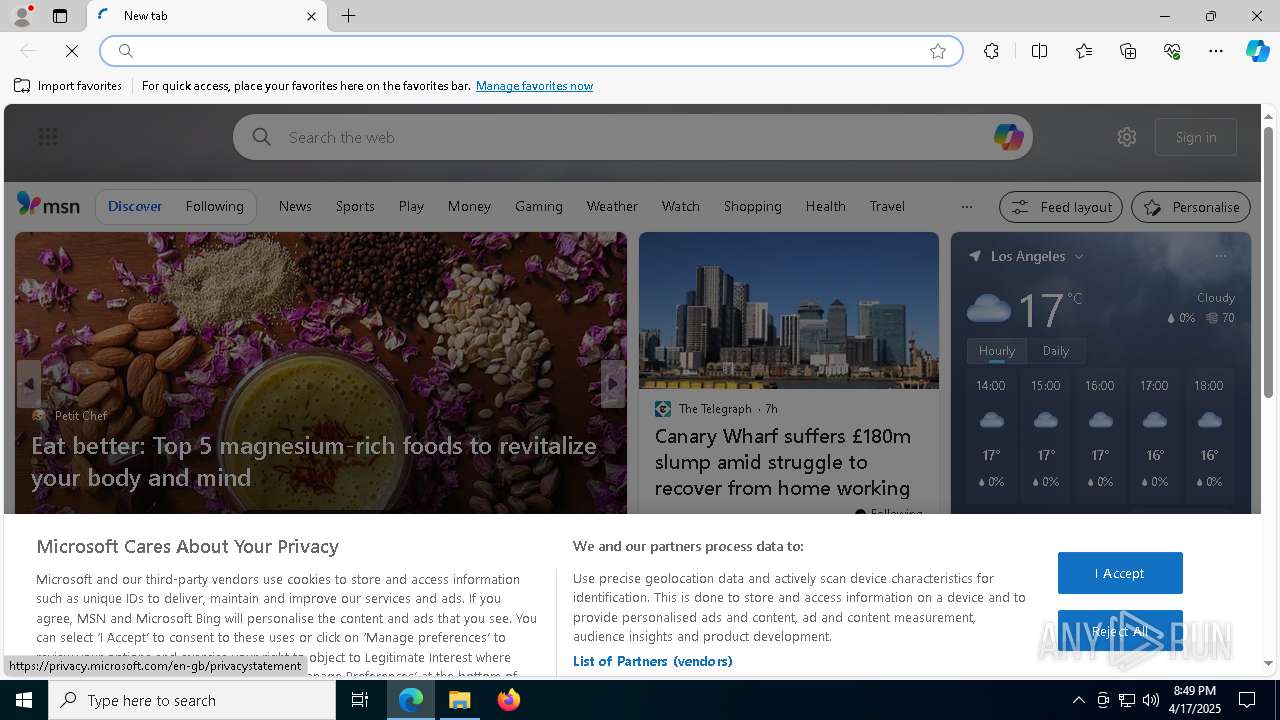Open the Extensions icon
Viewport: 1280px width, 720px height.
point(991,51)
